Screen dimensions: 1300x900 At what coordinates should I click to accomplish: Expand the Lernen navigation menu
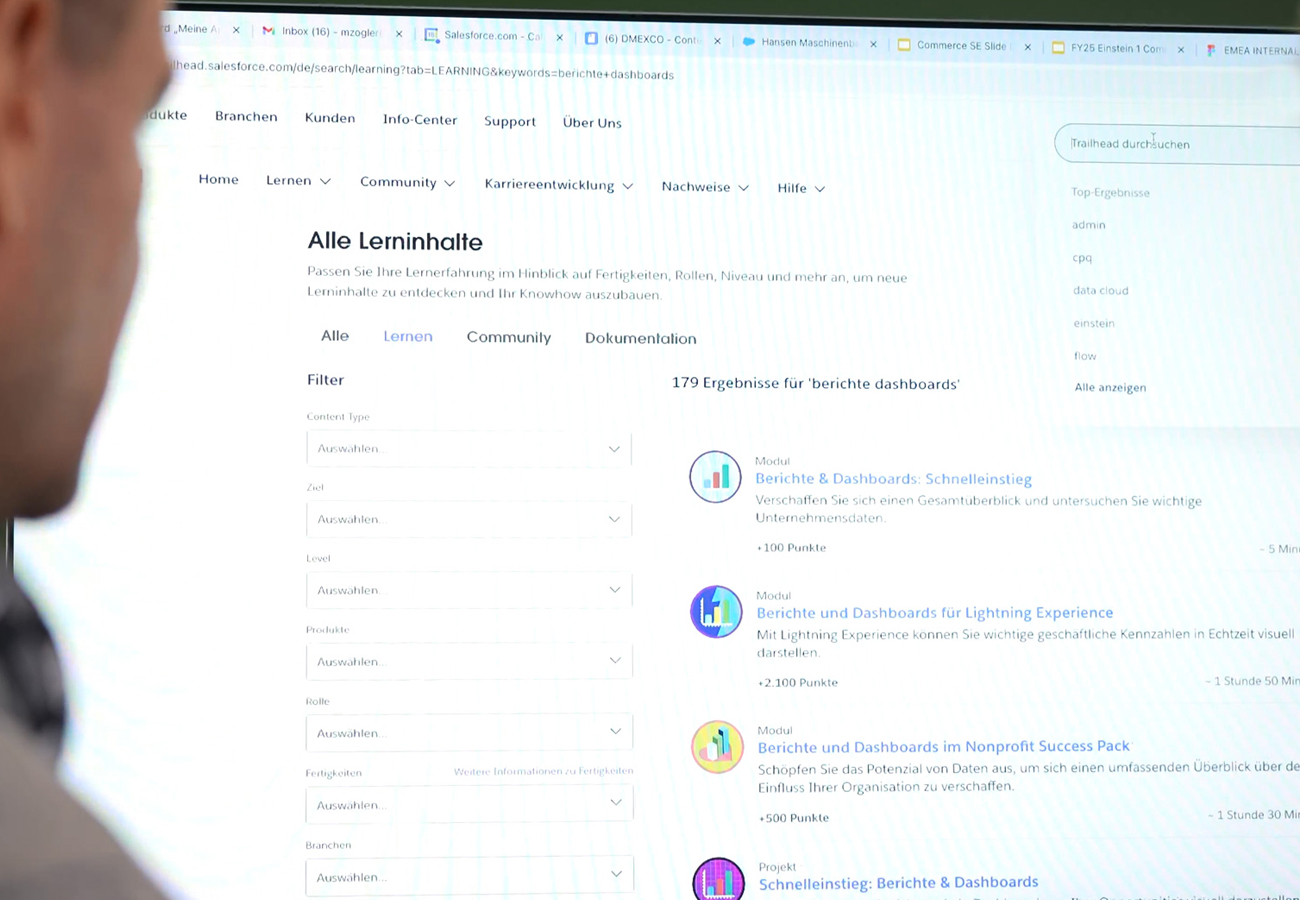[298, 181]
